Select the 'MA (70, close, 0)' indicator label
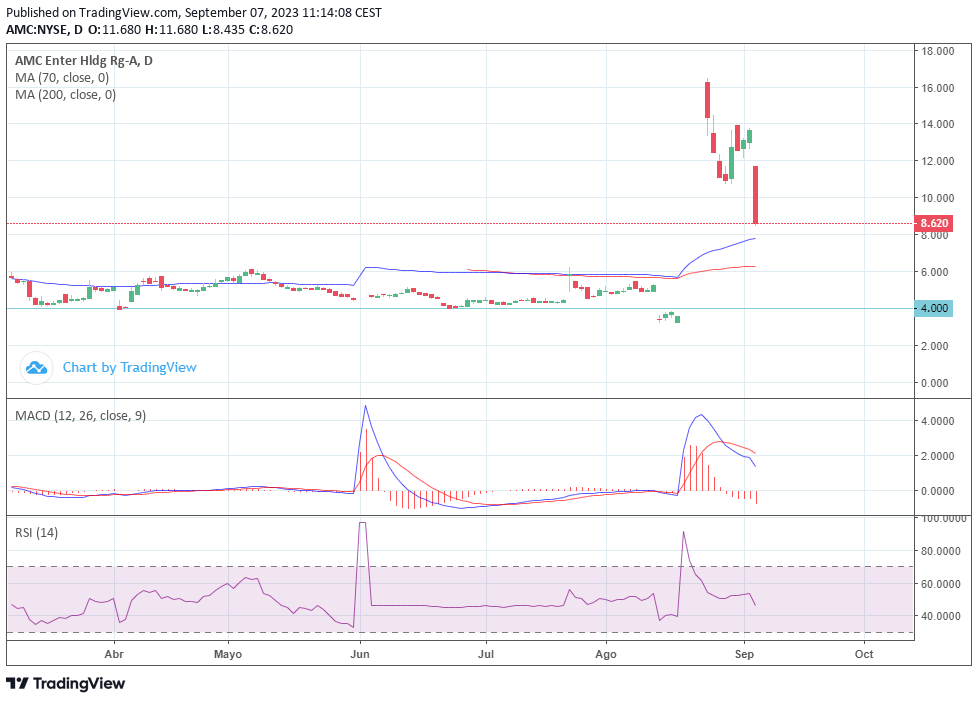Image resolution: width=978 pixels, height=702 pixels. (x=62, y=77)
